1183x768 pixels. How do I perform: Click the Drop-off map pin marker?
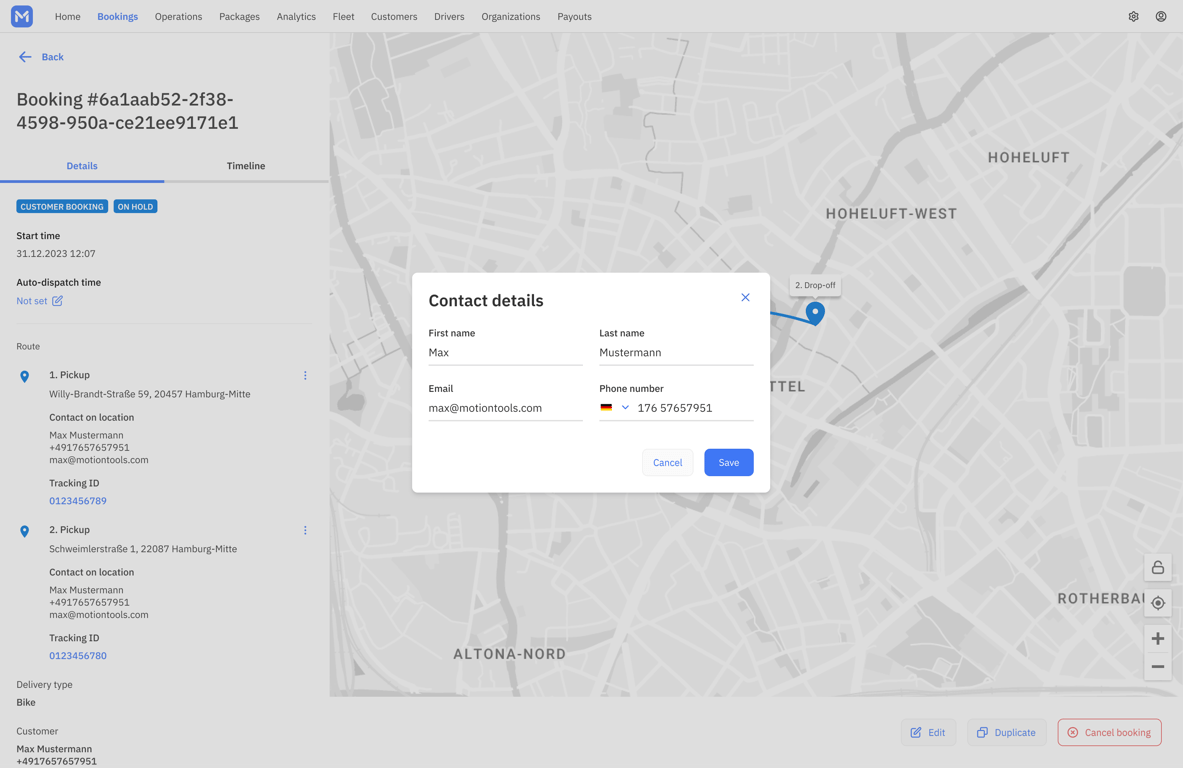pyautogui.click(x=815, y=312)
